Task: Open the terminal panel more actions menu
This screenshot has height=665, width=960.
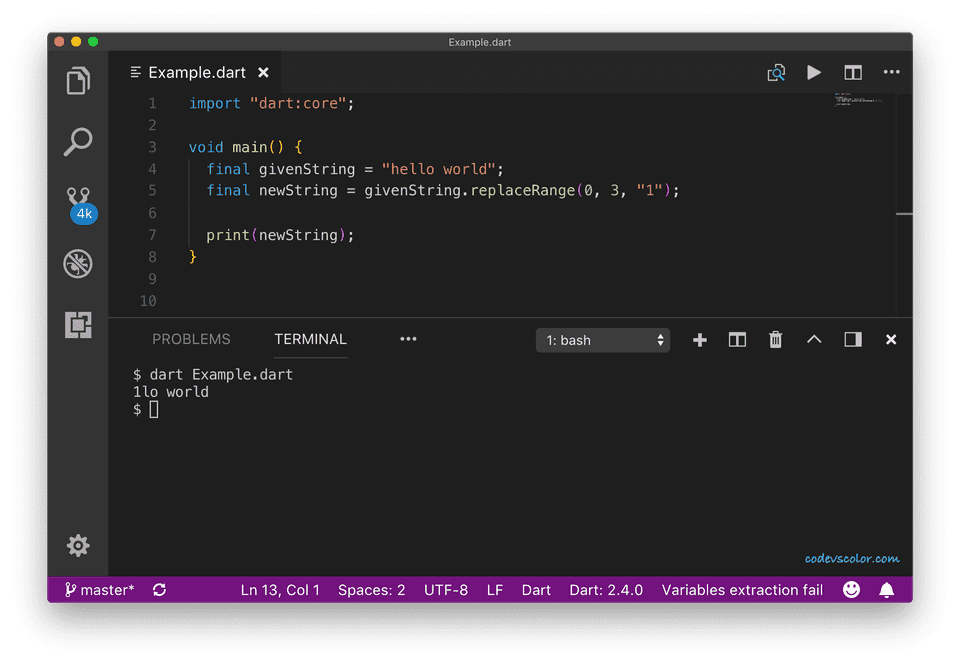Action: click(408, 339)
